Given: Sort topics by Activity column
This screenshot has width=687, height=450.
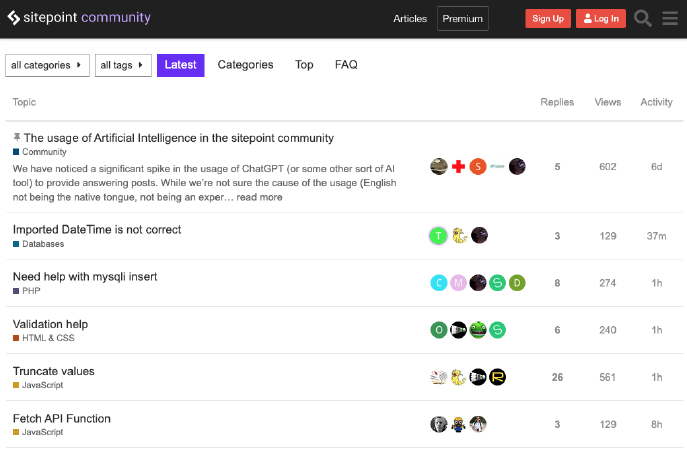Looking at the screenshot, I should (656, 102).
